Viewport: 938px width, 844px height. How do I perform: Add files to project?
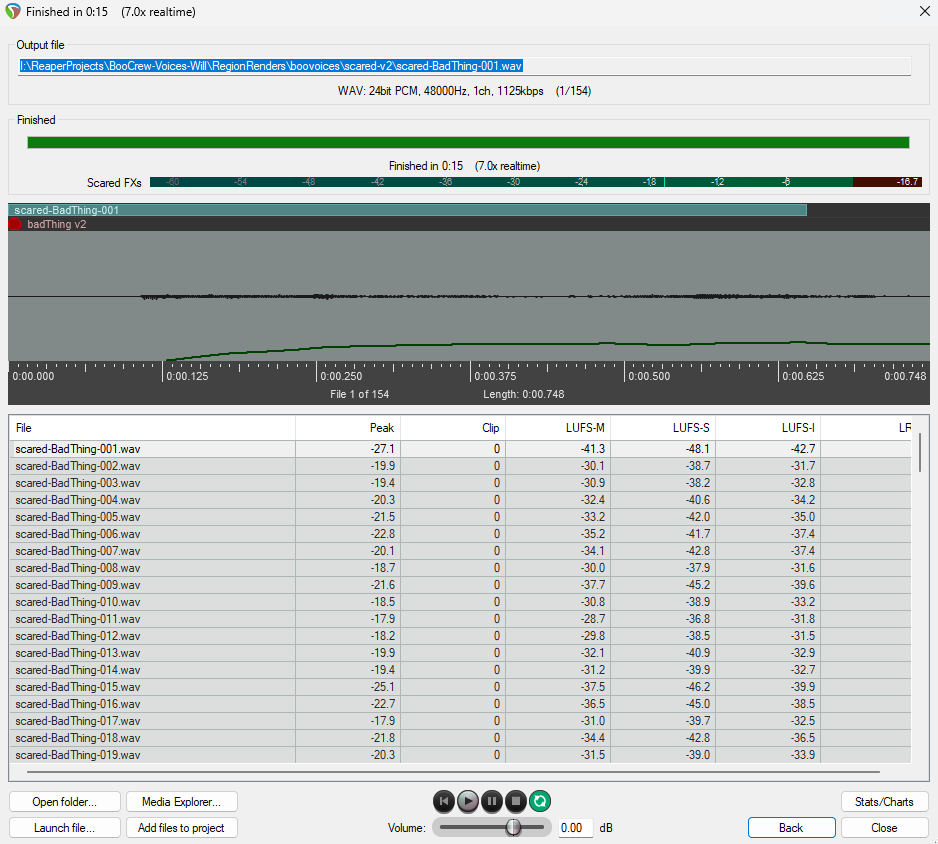181,828
